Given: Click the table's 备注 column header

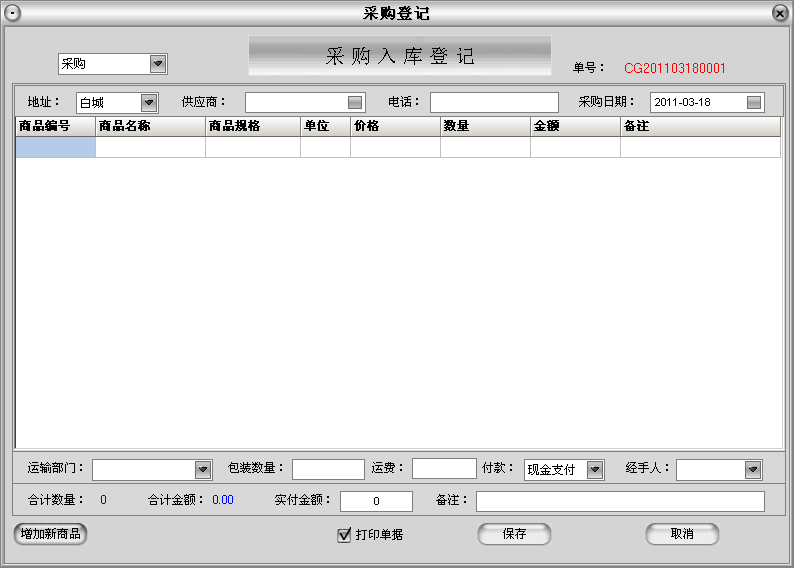Looking at the screenshot, I should click(700, 126).
